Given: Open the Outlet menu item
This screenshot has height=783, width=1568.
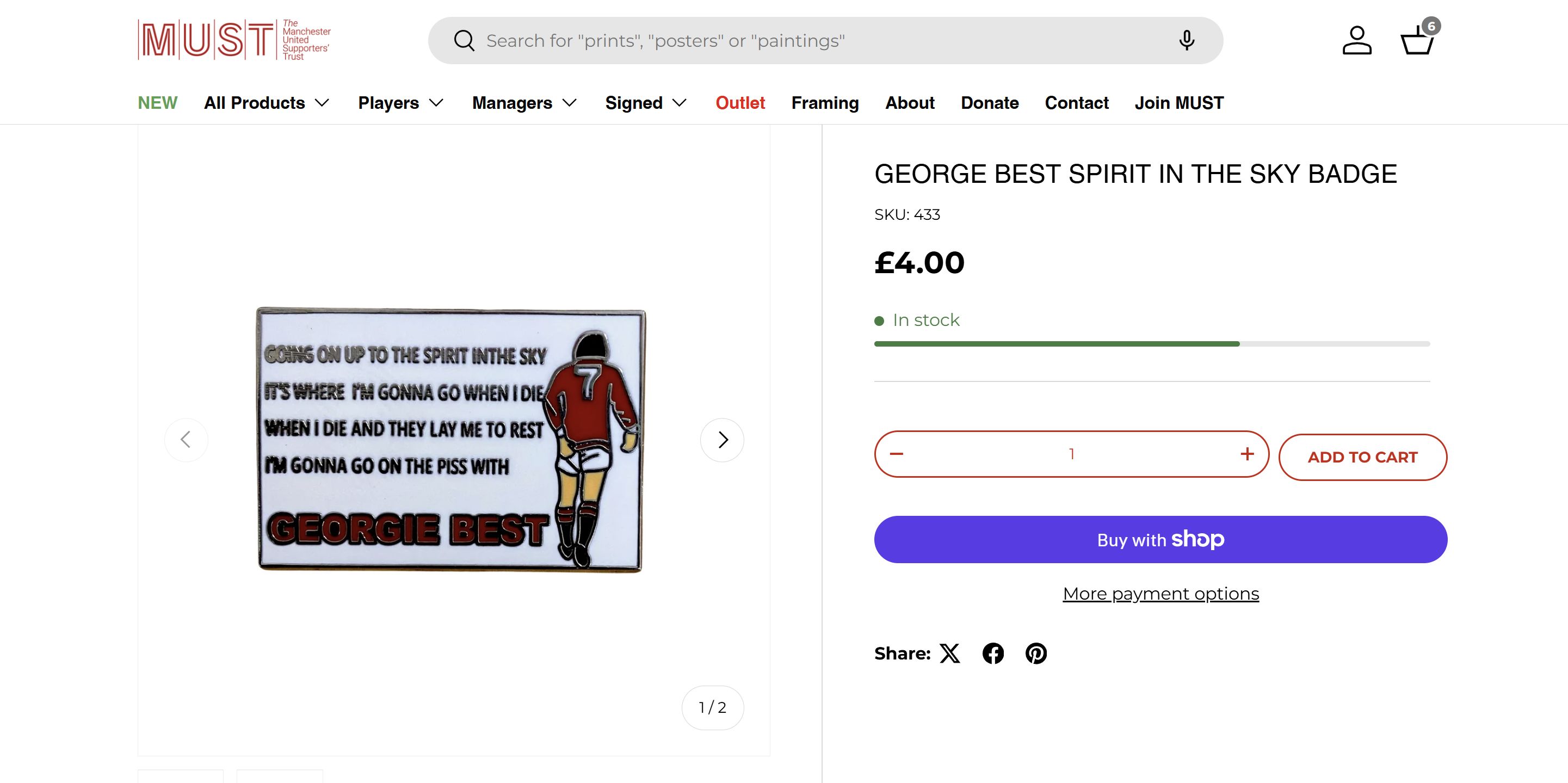Looking at the screenshot, I should [740, 103].
